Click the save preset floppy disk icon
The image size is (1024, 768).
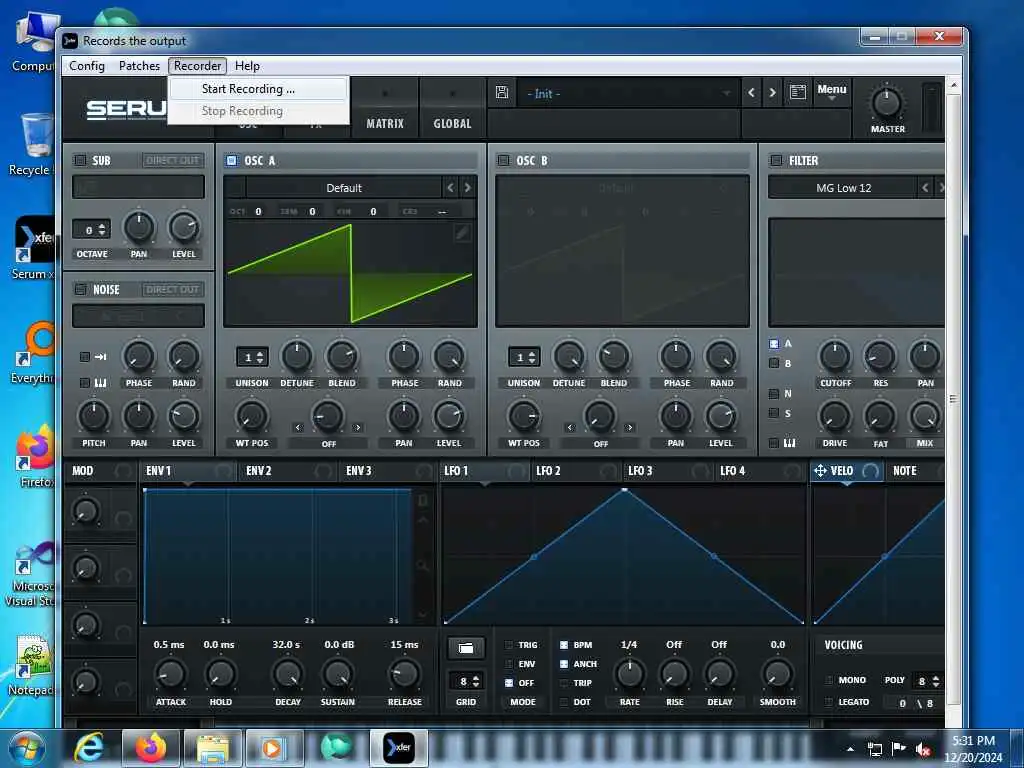(502, 93)
